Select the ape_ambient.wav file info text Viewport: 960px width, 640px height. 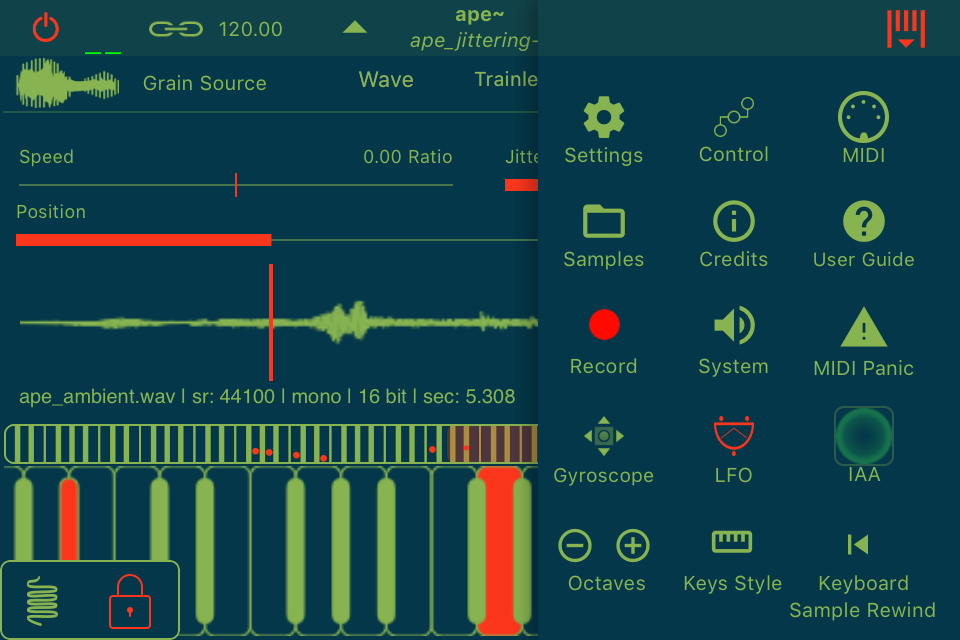pos(267,396)
